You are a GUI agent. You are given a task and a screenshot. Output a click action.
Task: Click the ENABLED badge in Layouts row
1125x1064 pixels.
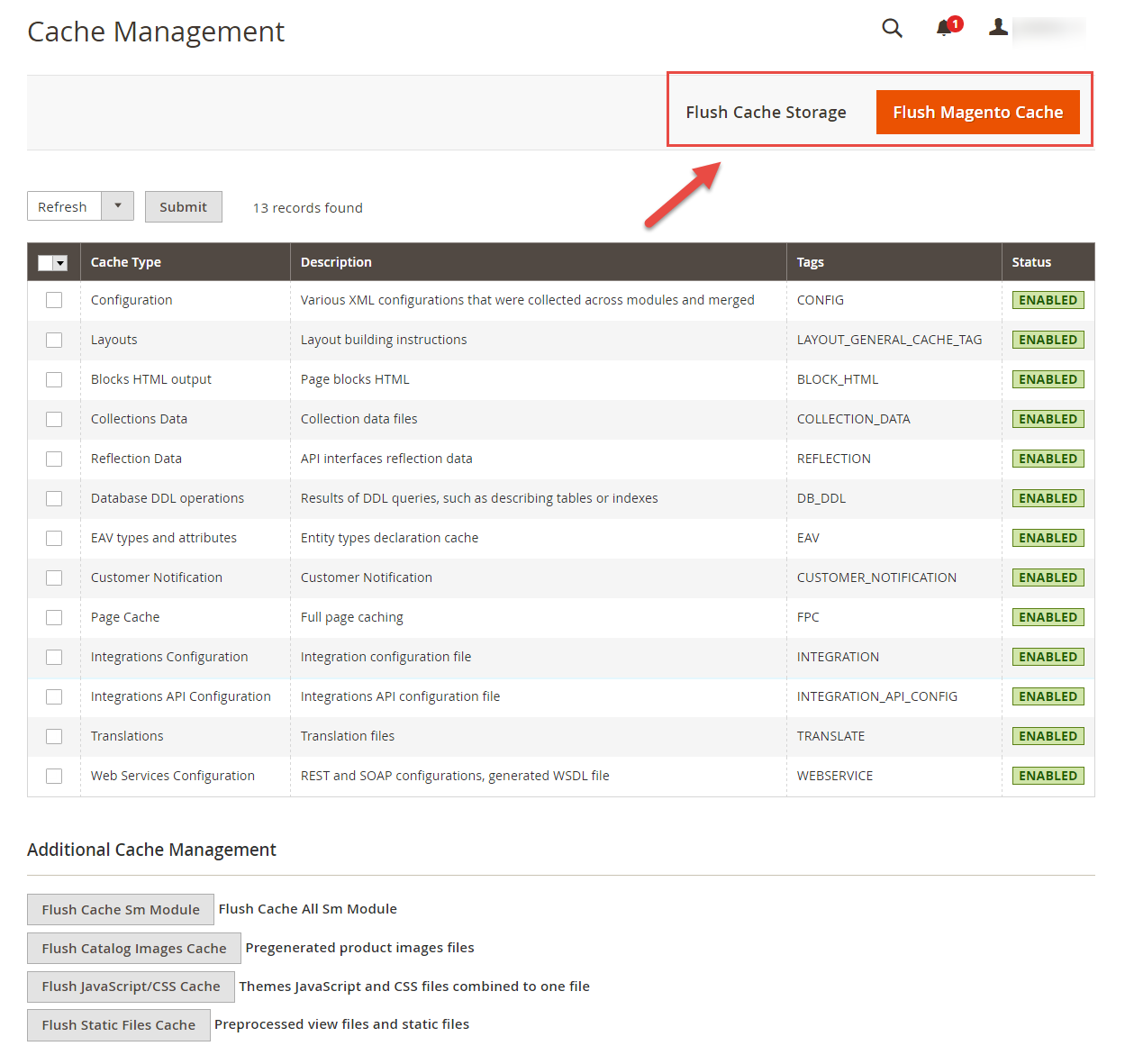tap(1048, 340)
